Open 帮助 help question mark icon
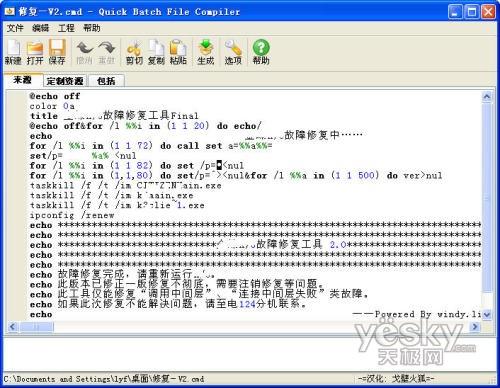Viewport: 500px width, 388px height. (x=261, y=51)
